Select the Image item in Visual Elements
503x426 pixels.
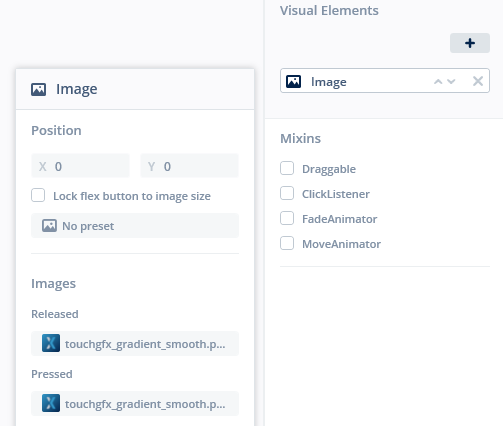(x=385, y=81)
